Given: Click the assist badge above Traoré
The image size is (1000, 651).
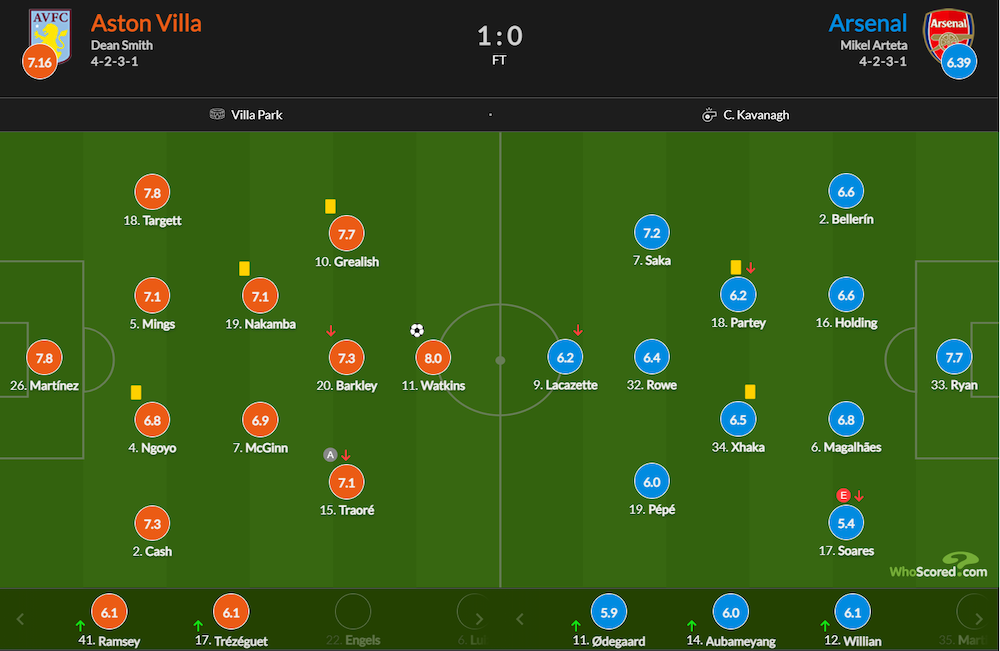Looking at the screenshot, I should tap(330, 455).
